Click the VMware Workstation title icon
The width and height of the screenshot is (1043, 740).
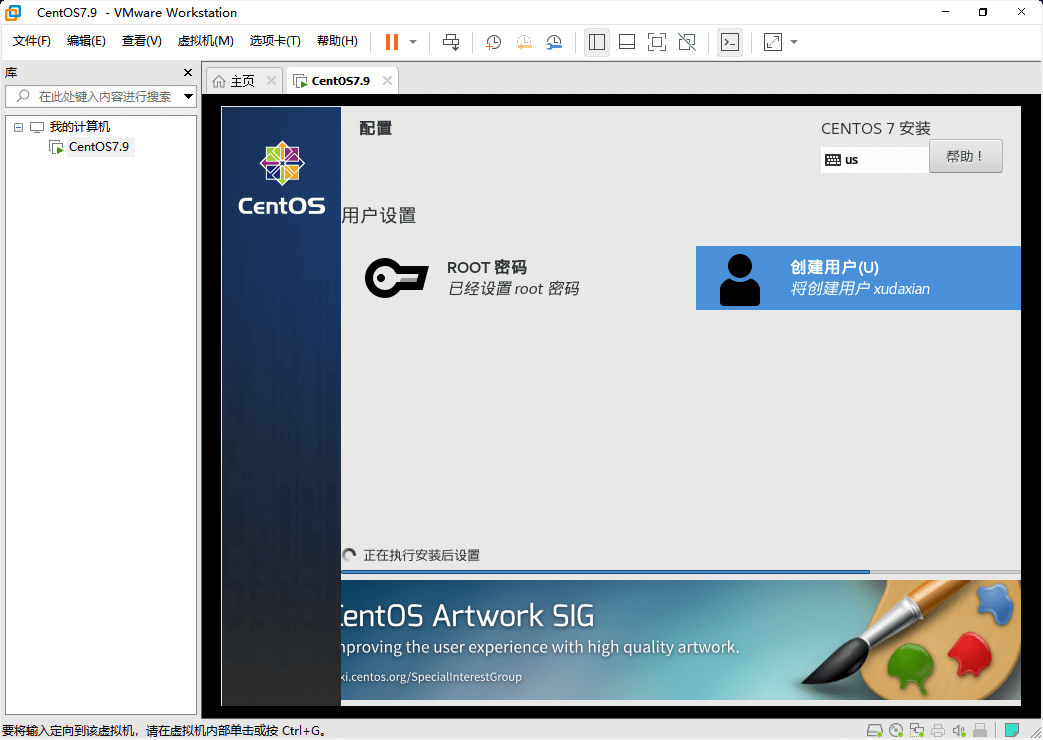pos(13,13)
